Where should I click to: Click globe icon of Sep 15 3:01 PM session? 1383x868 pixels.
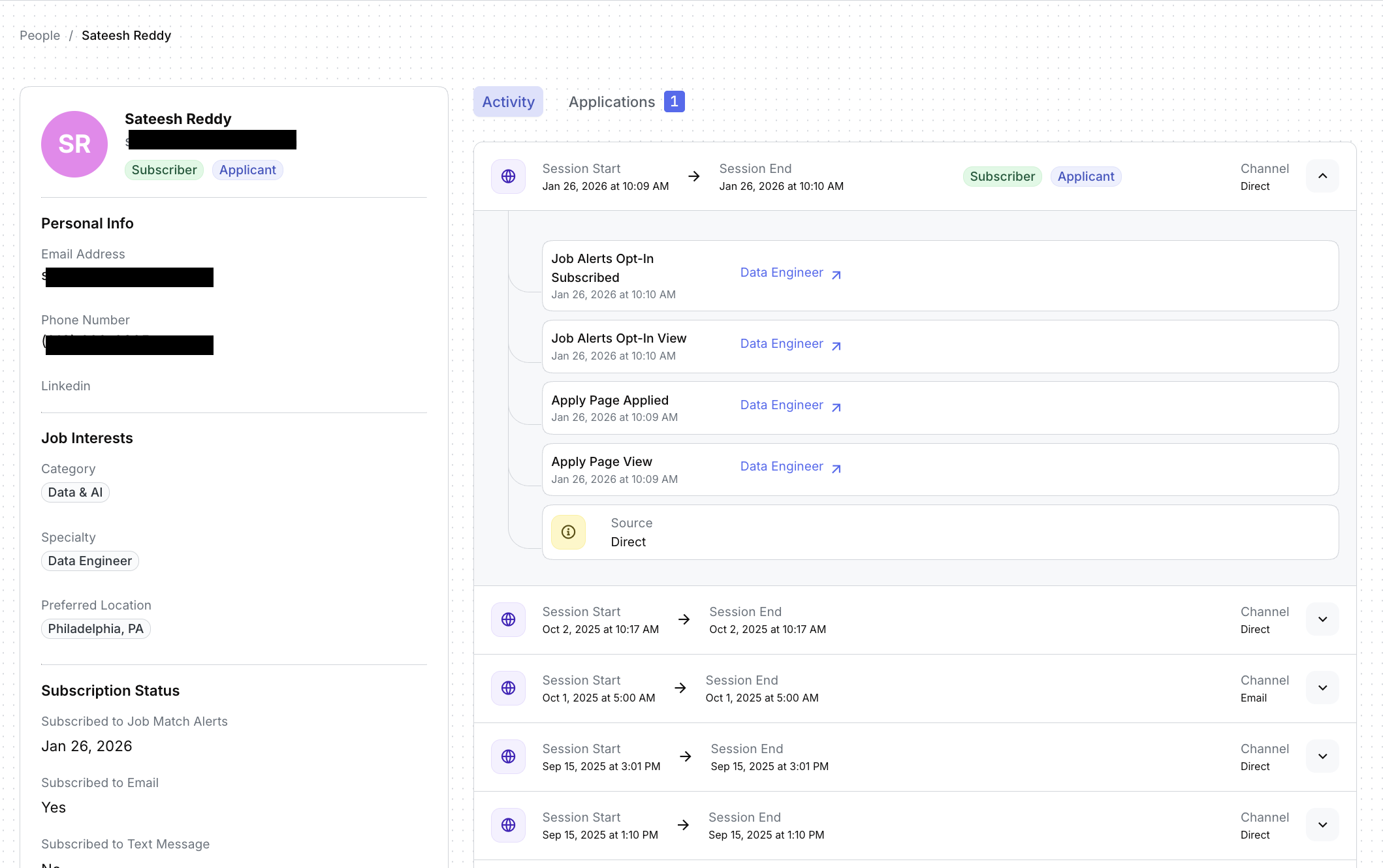click(x=508, y=756)
